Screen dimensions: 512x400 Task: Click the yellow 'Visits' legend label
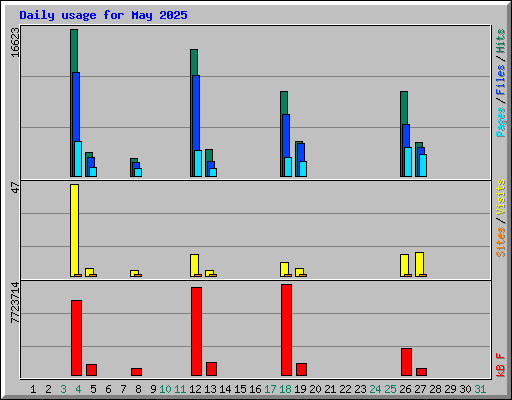[x=500, y=197]
